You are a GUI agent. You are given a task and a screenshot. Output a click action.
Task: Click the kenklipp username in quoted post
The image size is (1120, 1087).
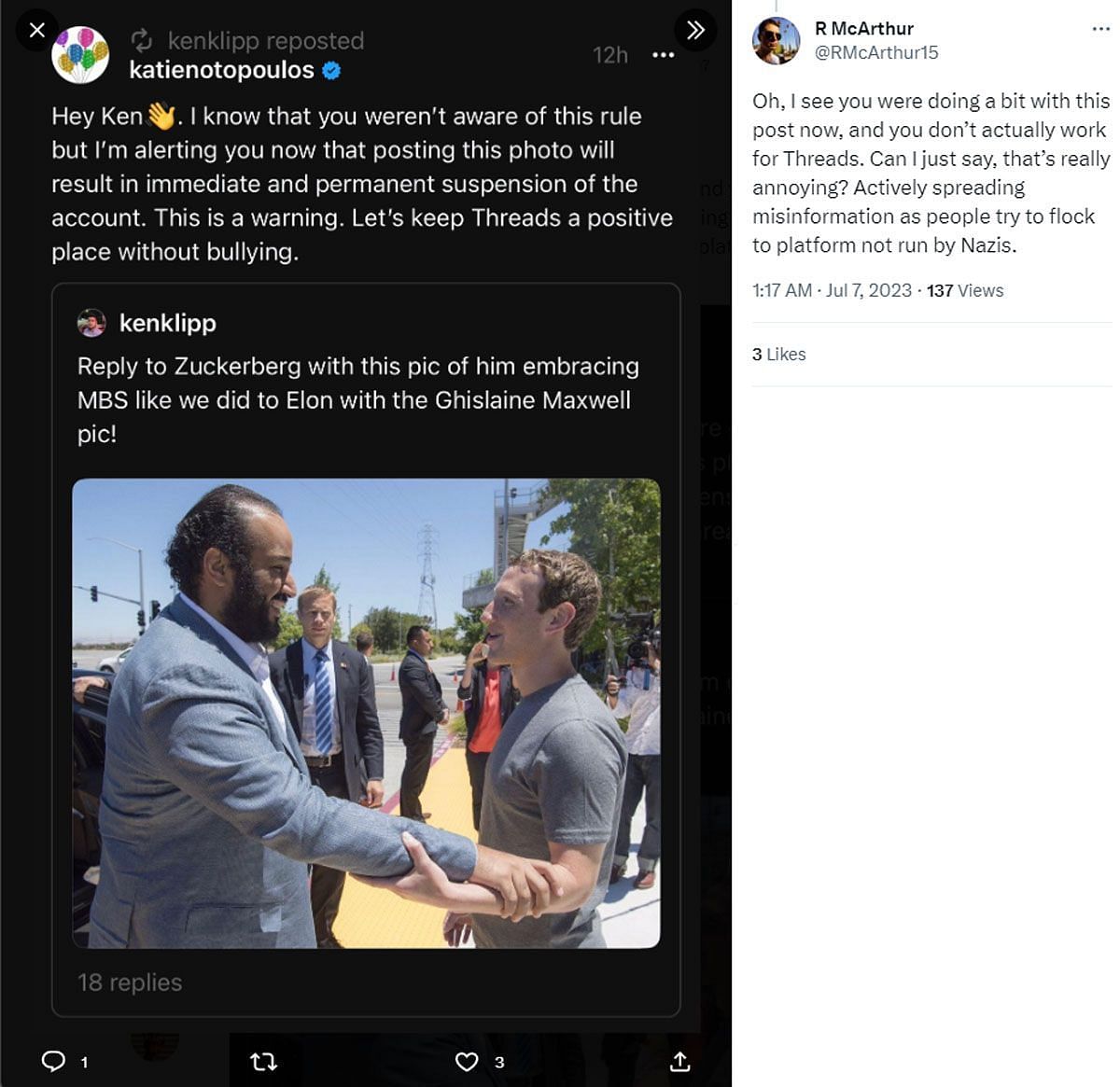tap(168, 323)
